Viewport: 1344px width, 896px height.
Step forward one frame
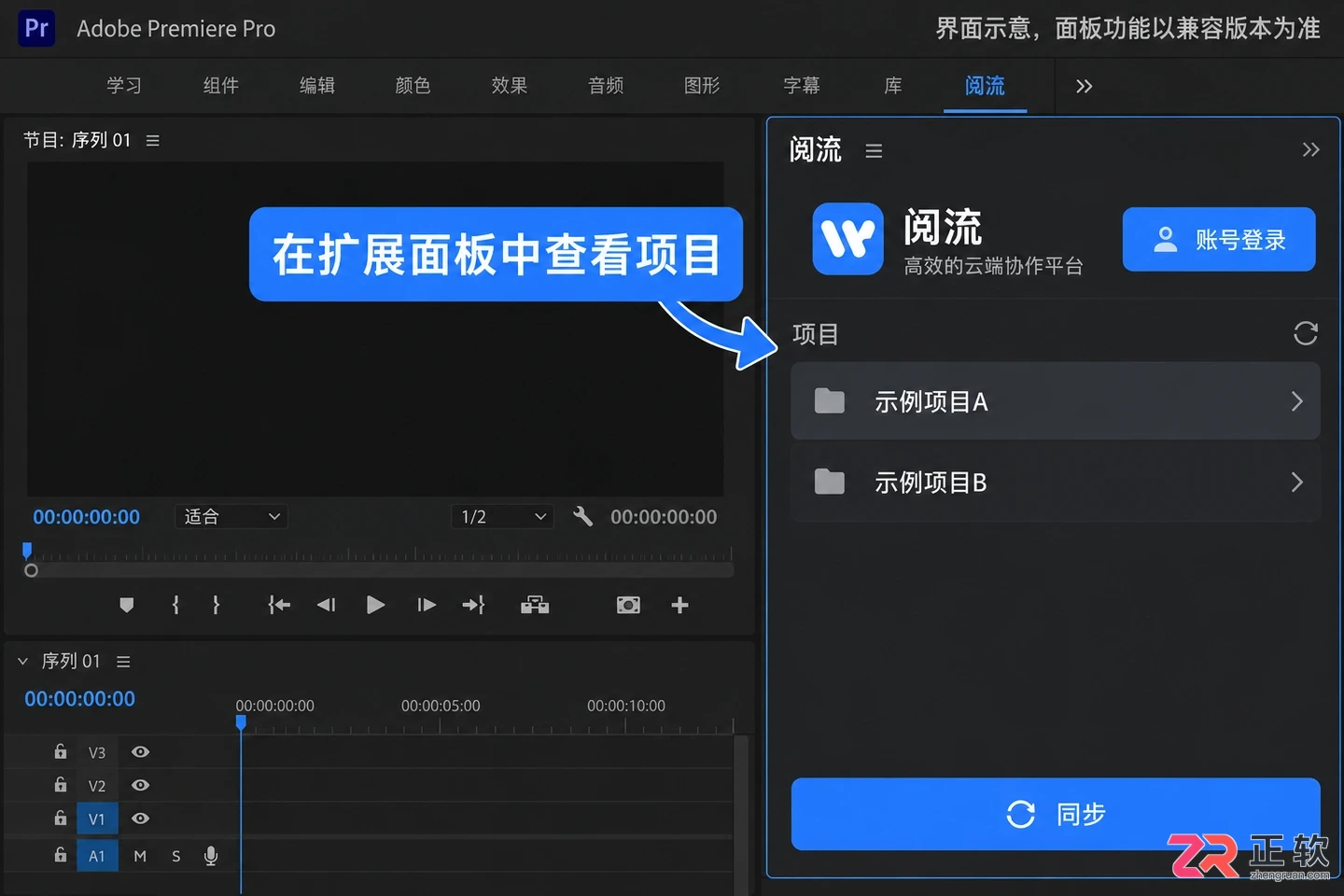click(x=427, y=605)
